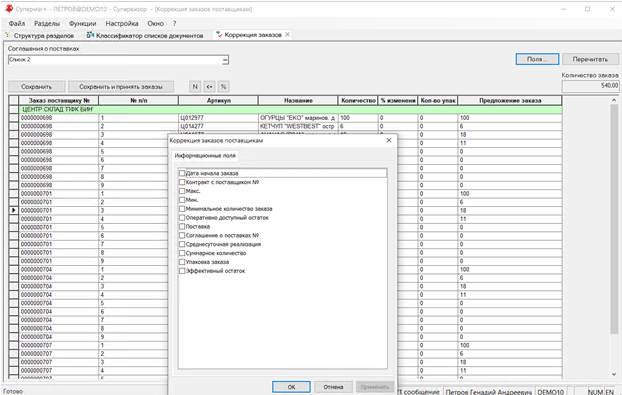Click the Перечитать button
Image resolution: width=622 pixels, height=395 pixels.
[x=590, y=59]
